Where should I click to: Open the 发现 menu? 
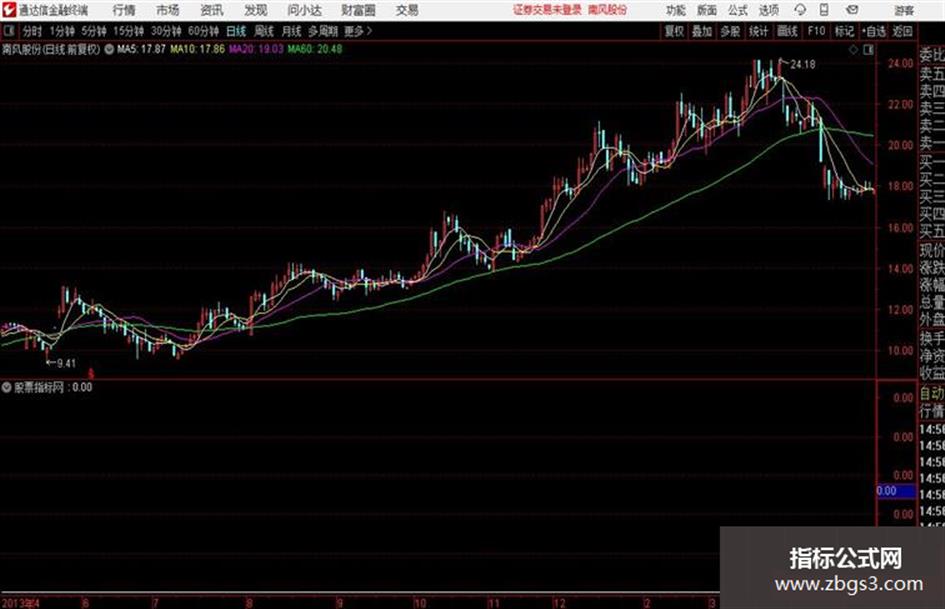coord(256,10)
